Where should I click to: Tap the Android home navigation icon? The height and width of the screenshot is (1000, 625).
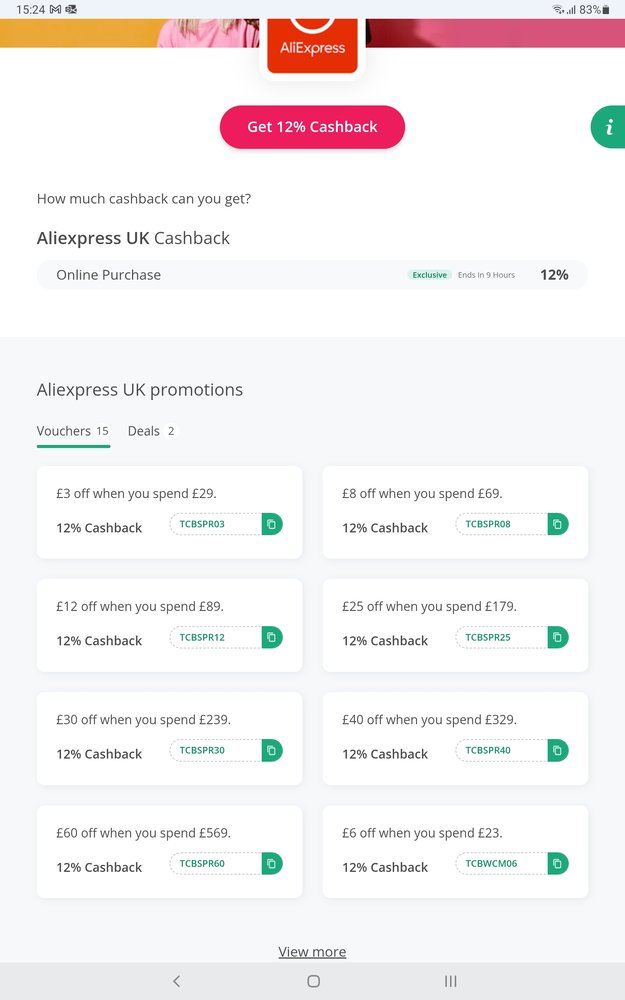click(x=313, y=981)
